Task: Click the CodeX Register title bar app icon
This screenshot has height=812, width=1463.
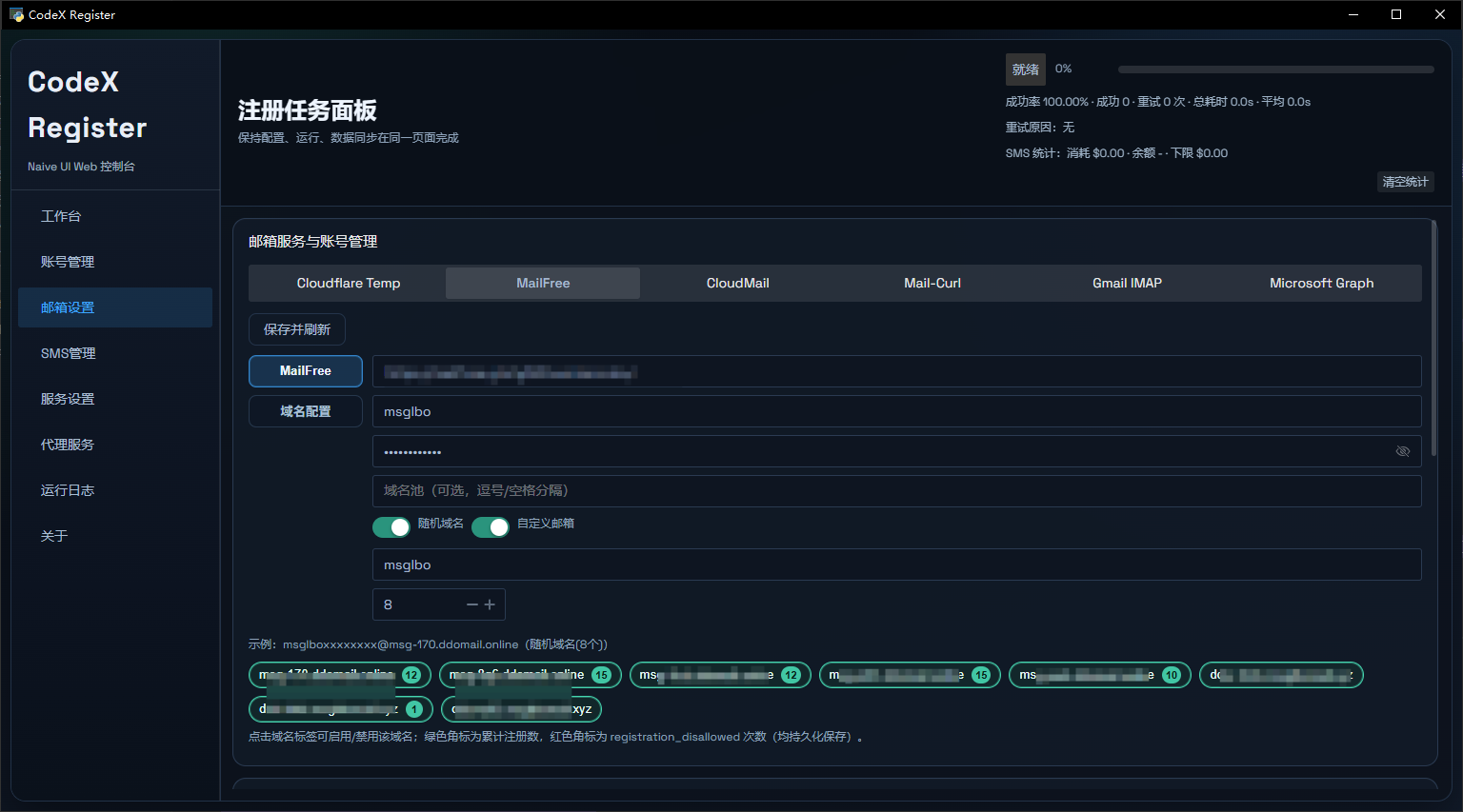Action: click(16, 14)
